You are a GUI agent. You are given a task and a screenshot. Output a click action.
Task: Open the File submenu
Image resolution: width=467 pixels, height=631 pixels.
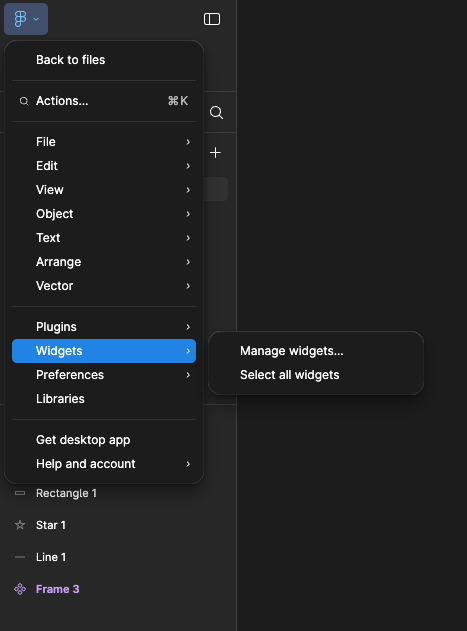coord(104,142)
